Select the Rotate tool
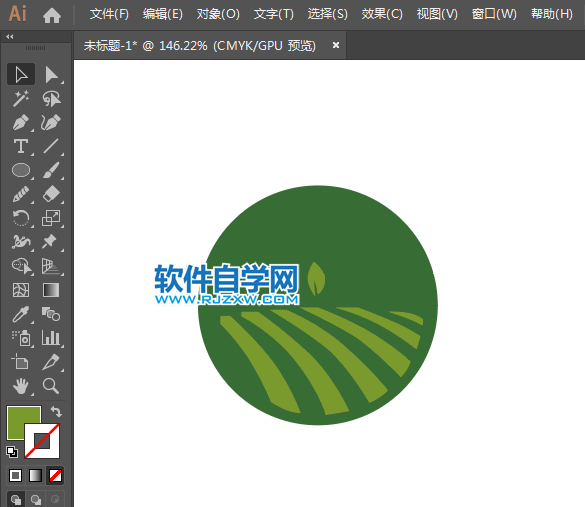Image resolution: width=585 pixels, height=507 pixels. click(x=21, y=218)
